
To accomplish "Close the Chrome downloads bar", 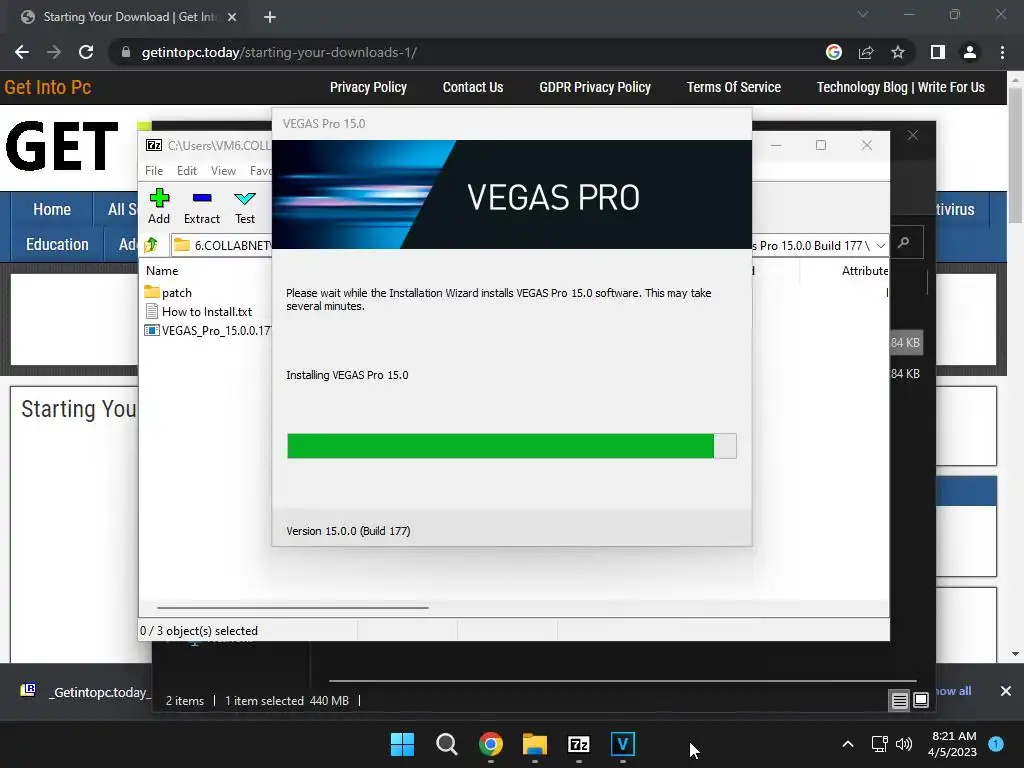I will [1006, 691].
